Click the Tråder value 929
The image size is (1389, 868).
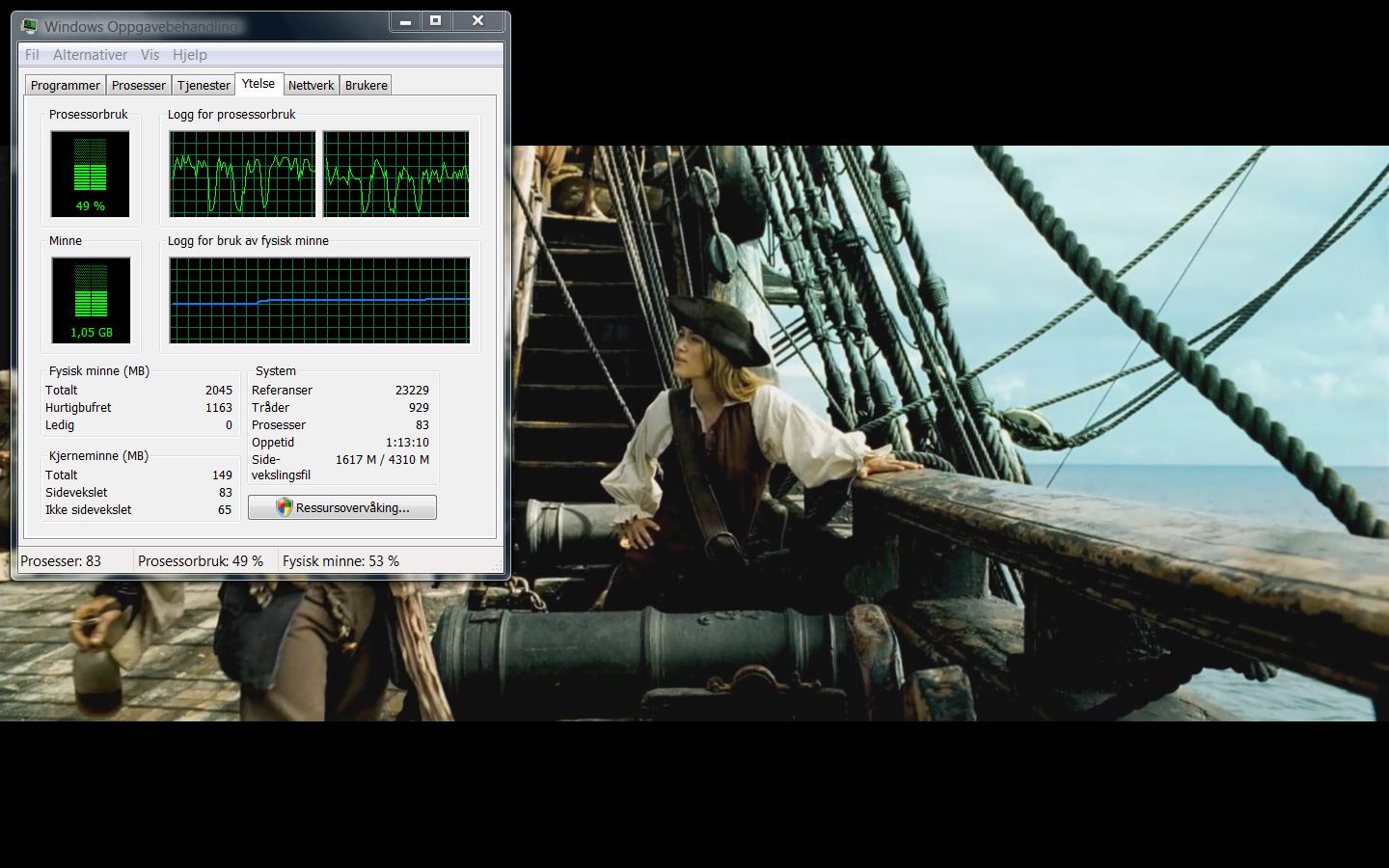tap(419, 408)
